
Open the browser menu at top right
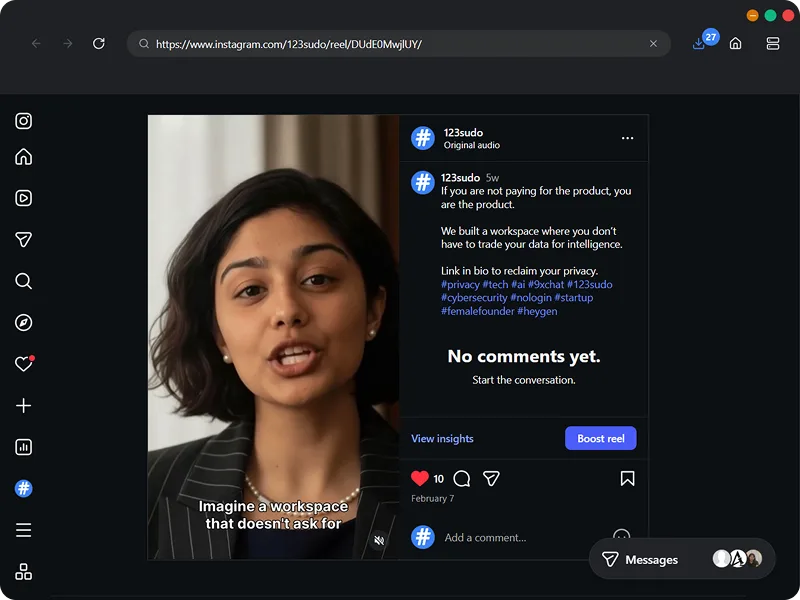click(x=772, y=44)
